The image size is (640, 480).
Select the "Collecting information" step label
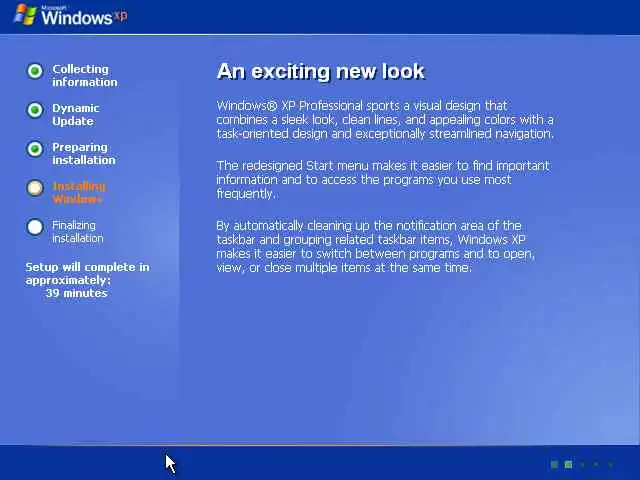pyautogui.click(x=84, y=76)
